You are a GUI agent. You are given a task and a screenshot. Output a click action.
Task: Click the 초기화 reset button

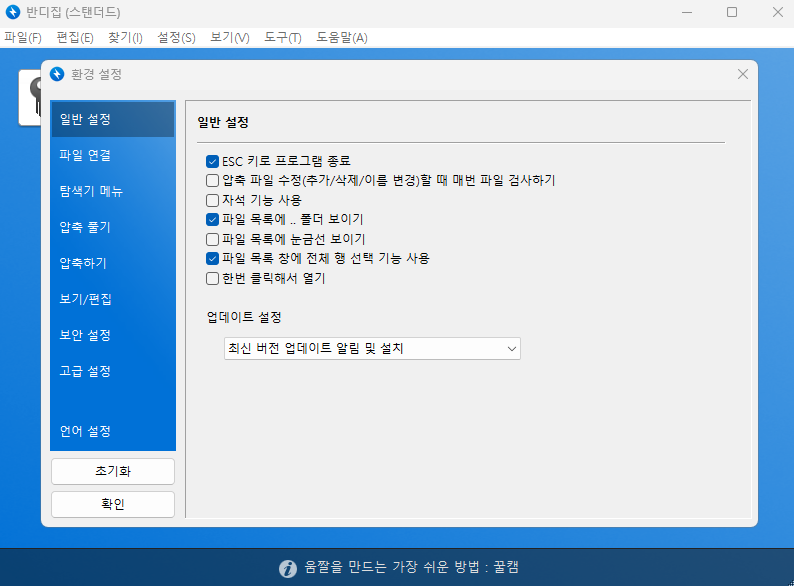[113, 472]
